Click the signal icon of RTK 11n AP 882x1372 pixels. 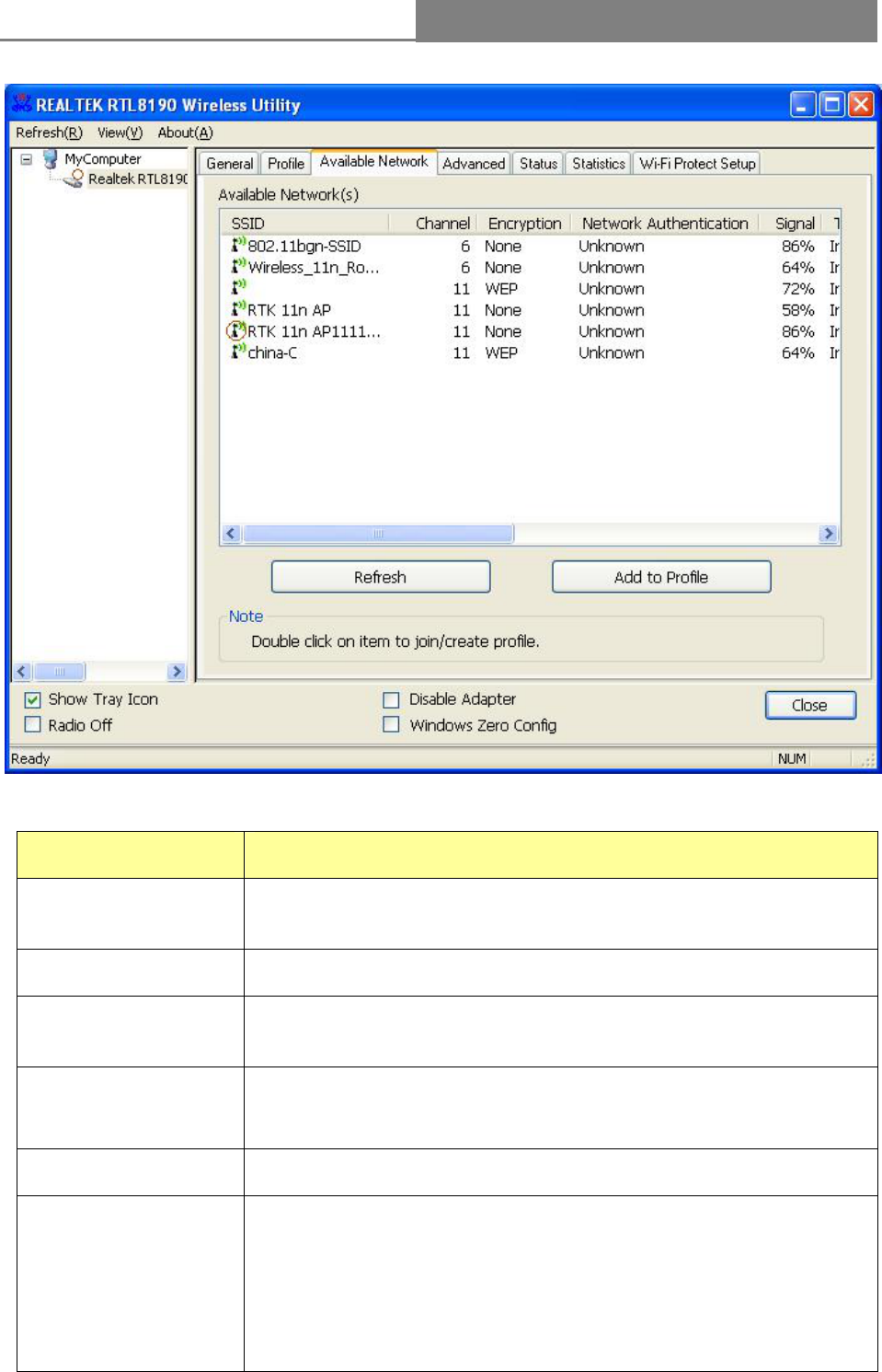point(238,309)
